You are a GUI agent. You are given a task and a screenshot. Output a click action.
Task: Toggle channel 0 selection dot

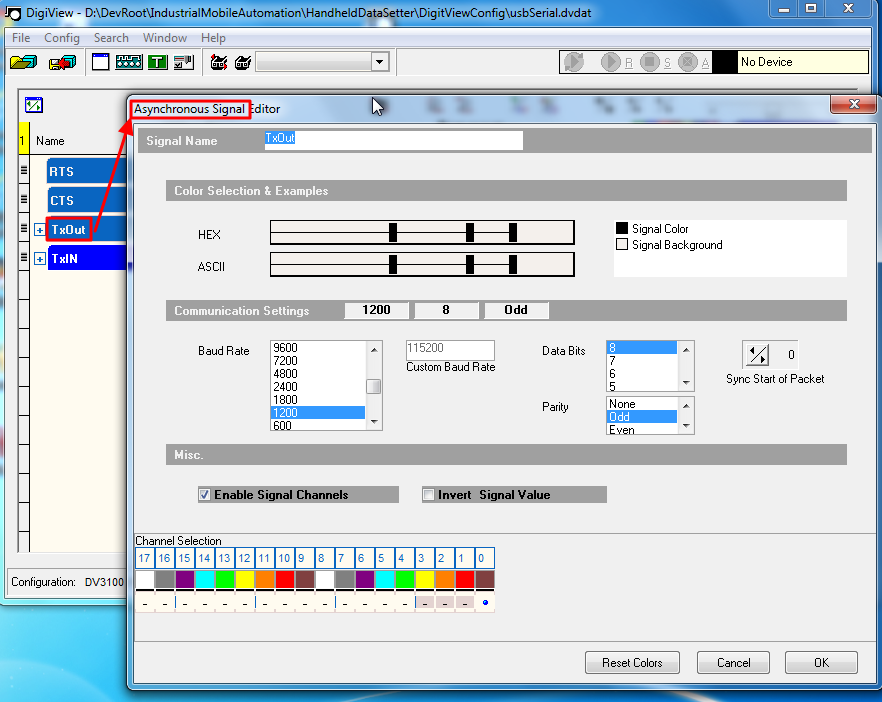pyautogui.click(x=485, y=602)
